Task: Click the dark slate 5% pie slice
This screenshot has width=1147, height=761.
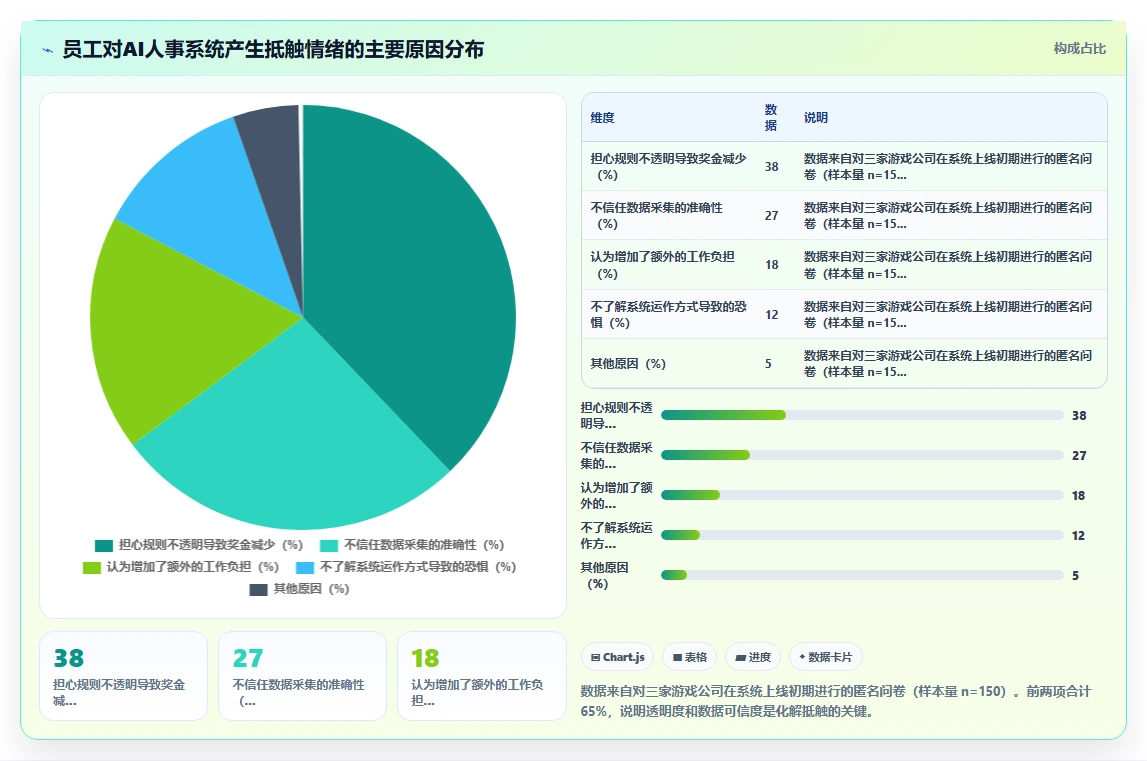Action: pos(274,183)
